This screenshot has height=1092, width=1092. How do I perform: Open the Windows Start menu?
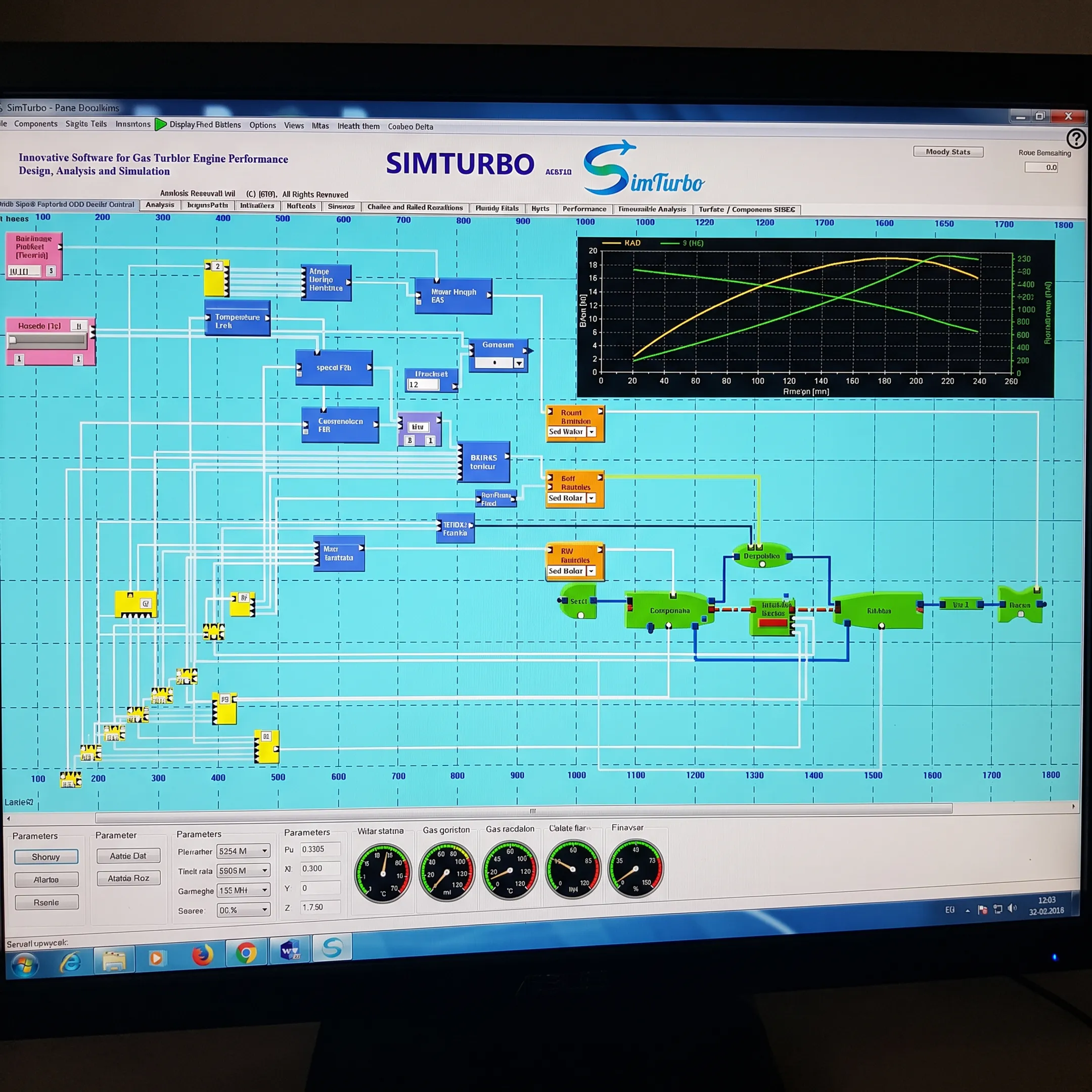tap(24, 964)
